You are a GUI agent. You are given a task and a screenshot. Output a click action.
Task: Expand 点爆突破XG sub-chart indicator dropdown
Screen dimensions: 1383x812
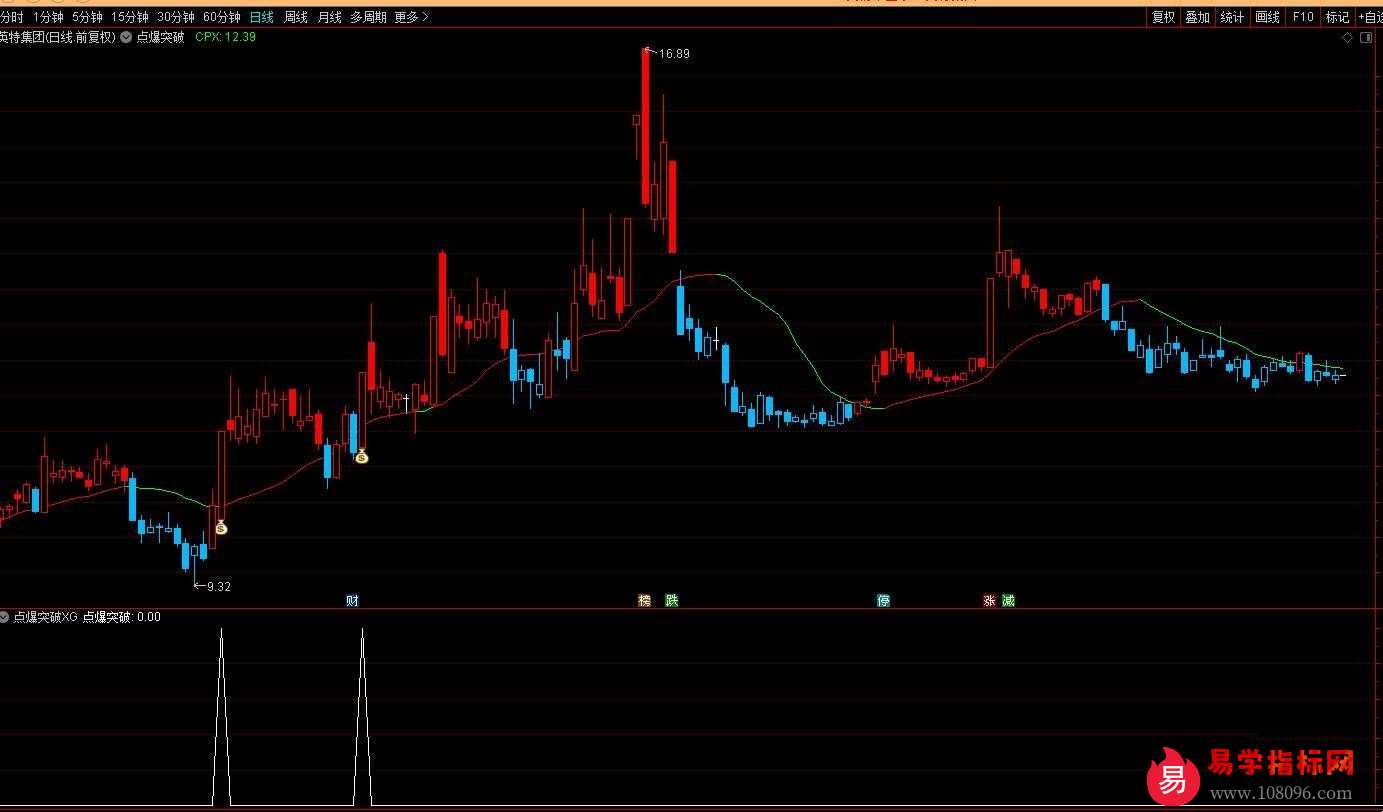5,617
